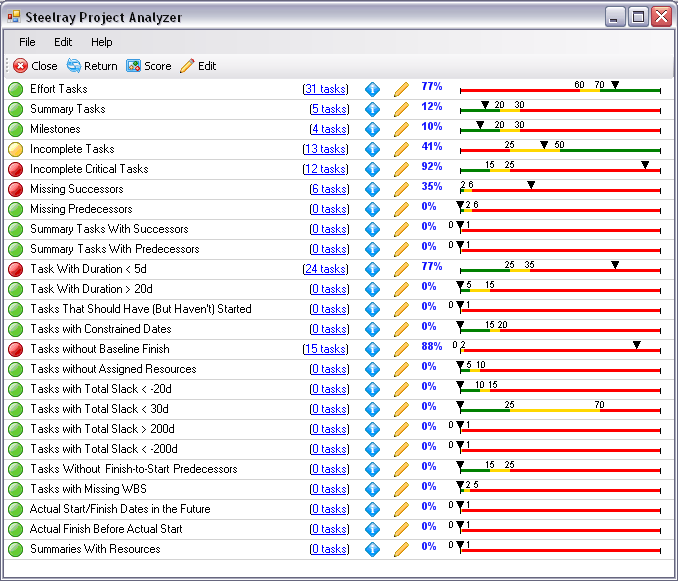The image size is (678, 581).
Task: Open the 15 tasks link
Action: (x=325, y=349)
